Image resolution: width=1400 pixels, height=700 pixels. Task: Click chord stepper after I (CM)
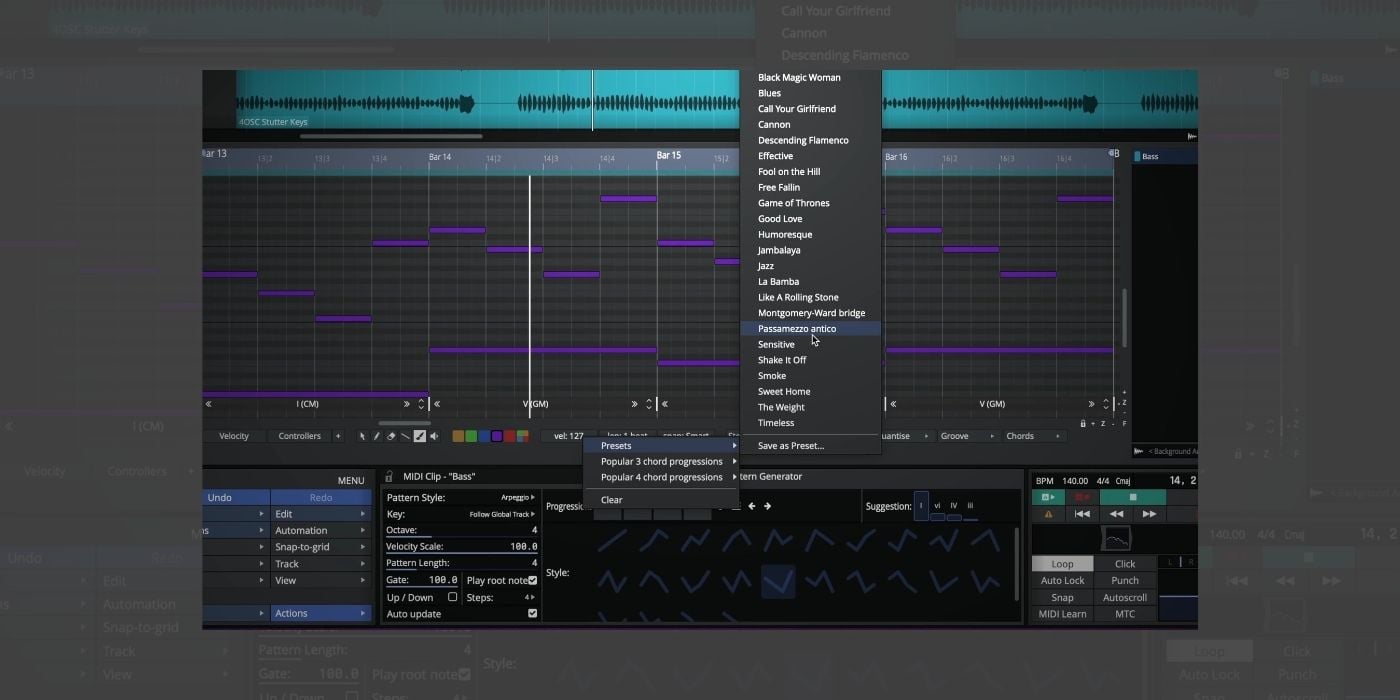421,404
